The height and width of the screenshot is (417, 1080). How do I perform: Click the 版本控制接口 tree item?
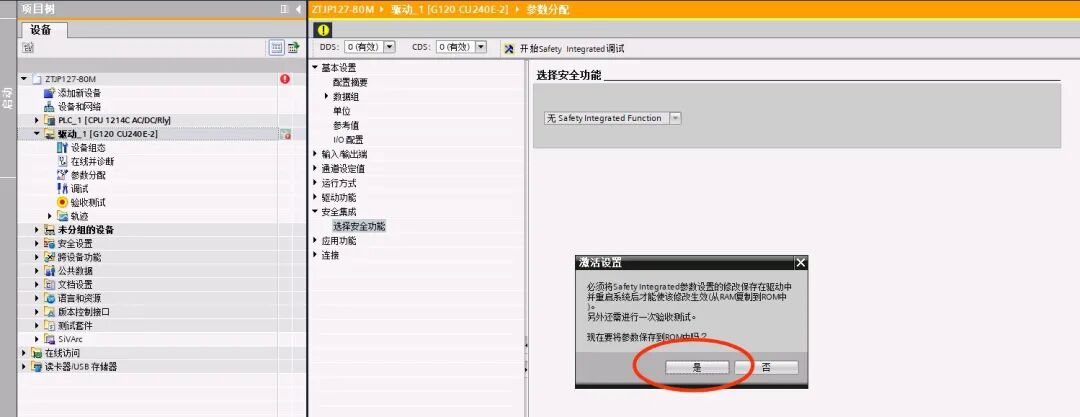click(83, 312)
